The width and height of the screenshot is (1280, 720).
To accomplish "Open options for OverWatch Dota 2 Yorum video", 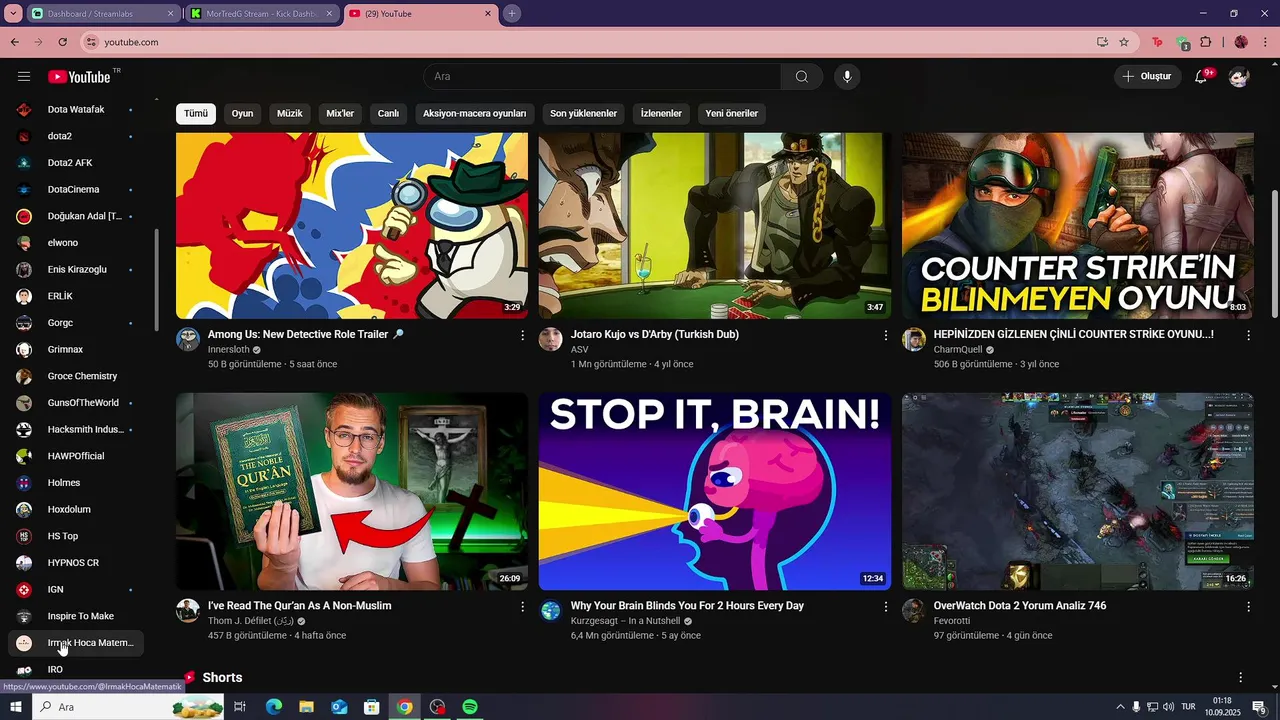I will tap(1248, 606).
